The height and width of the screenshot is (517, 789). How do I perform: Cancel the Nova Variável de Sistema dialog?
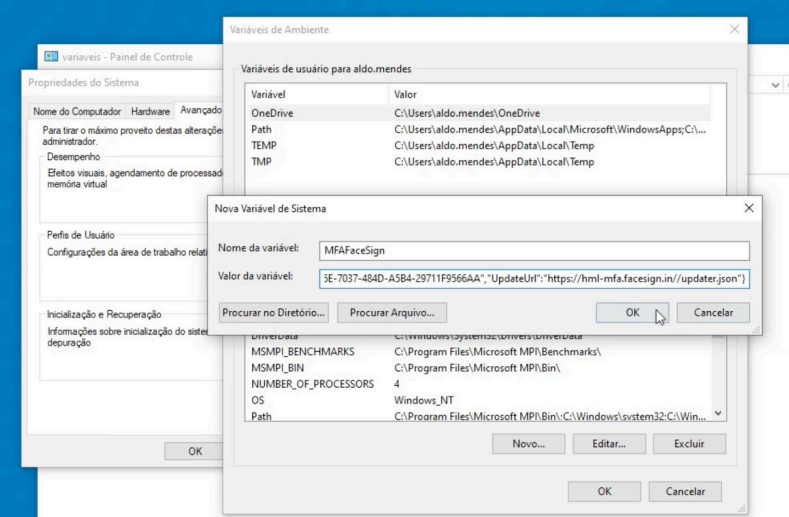tap(713, 313)
